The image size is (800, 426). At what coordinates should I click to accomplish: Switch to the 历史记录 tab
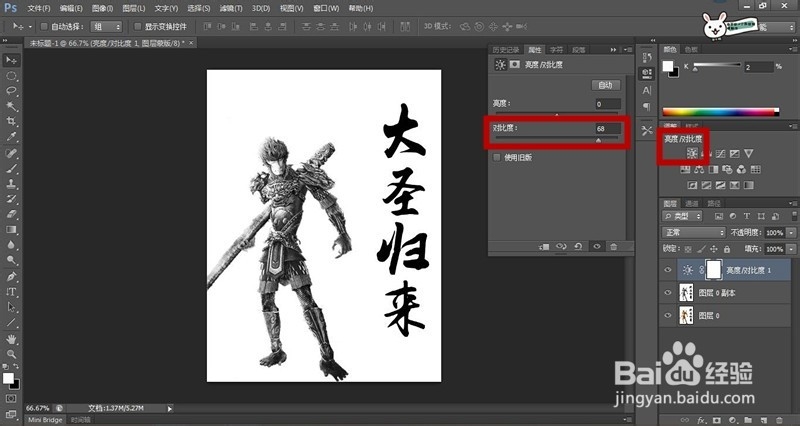506,49
